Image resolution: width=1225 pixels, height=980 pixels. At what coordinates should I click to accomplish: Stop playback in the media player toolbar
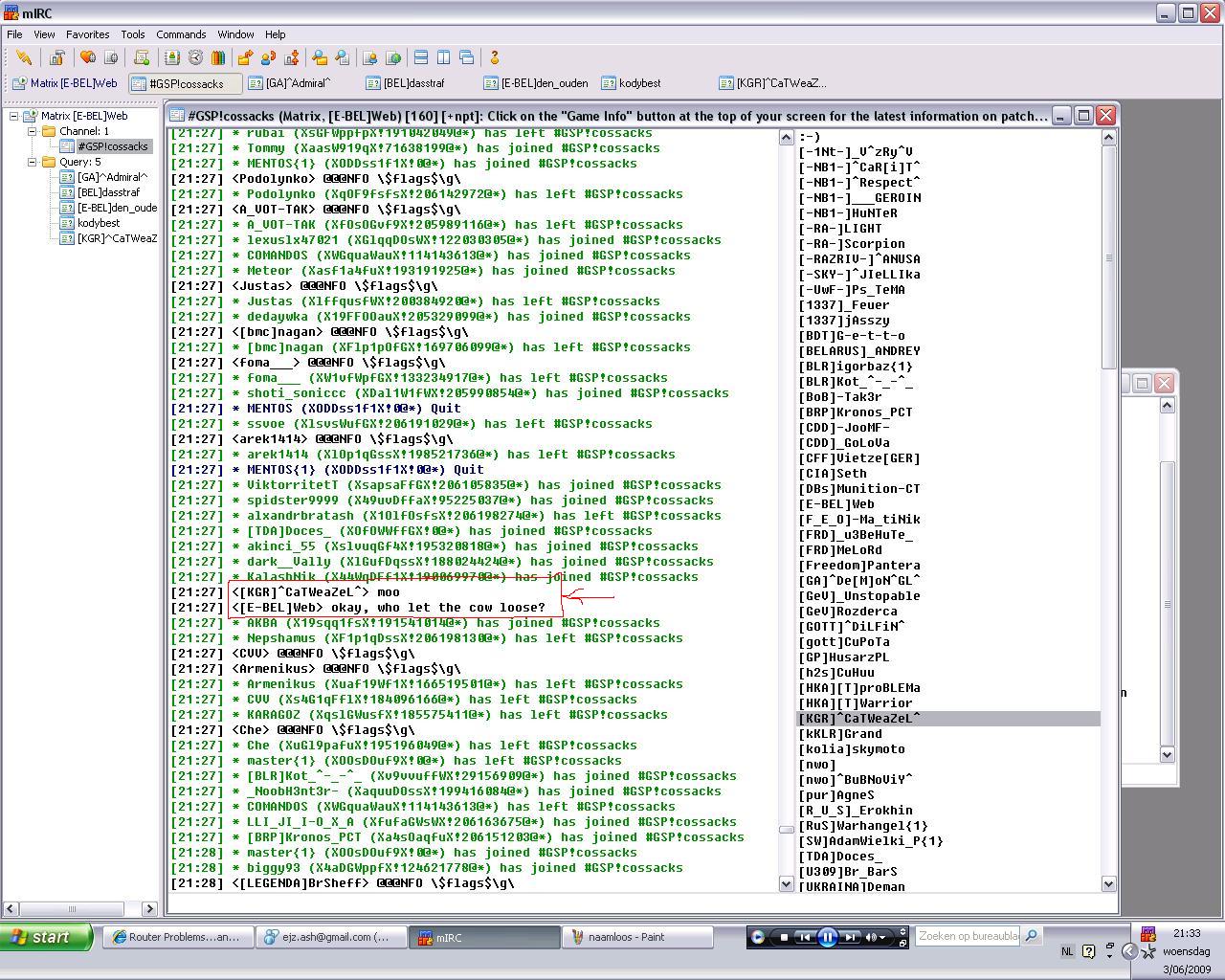click(783, 938)
